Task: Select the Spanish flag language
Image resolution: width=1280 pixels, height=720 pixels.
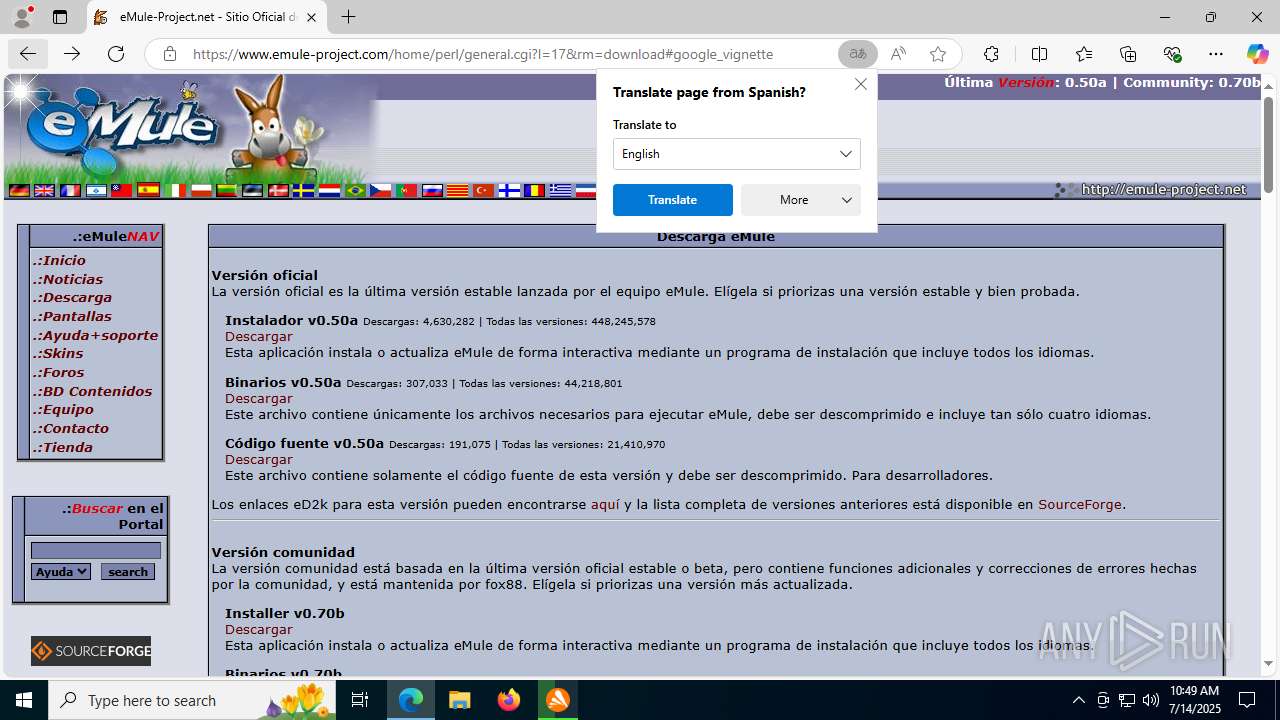Action: point(148,190)
